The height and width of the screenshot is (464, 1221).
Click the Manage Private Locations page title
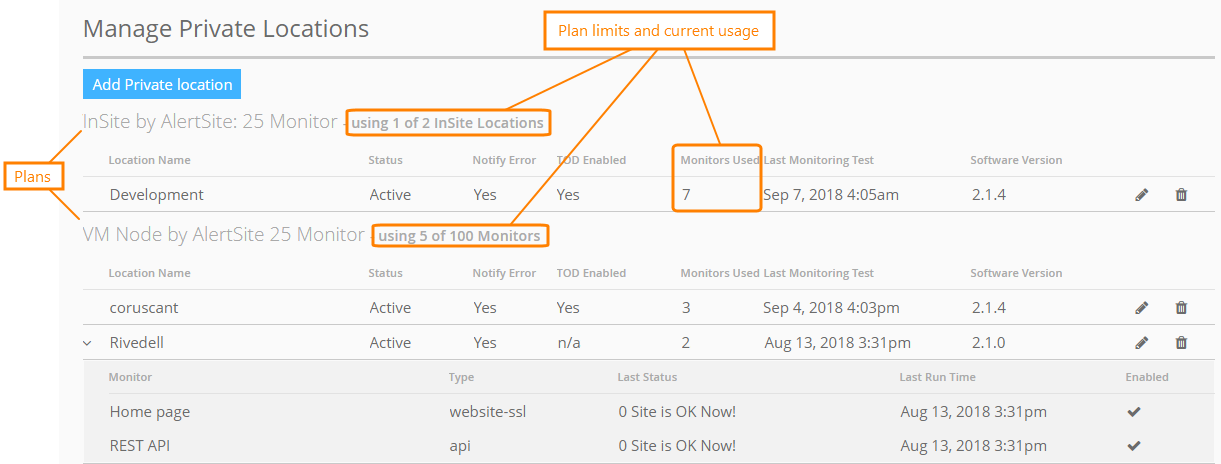point(226,28)
